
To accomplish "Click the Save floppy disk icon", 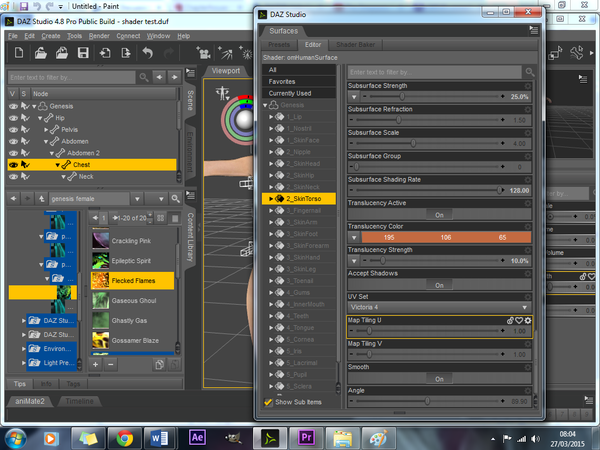I will pos(83,52).
